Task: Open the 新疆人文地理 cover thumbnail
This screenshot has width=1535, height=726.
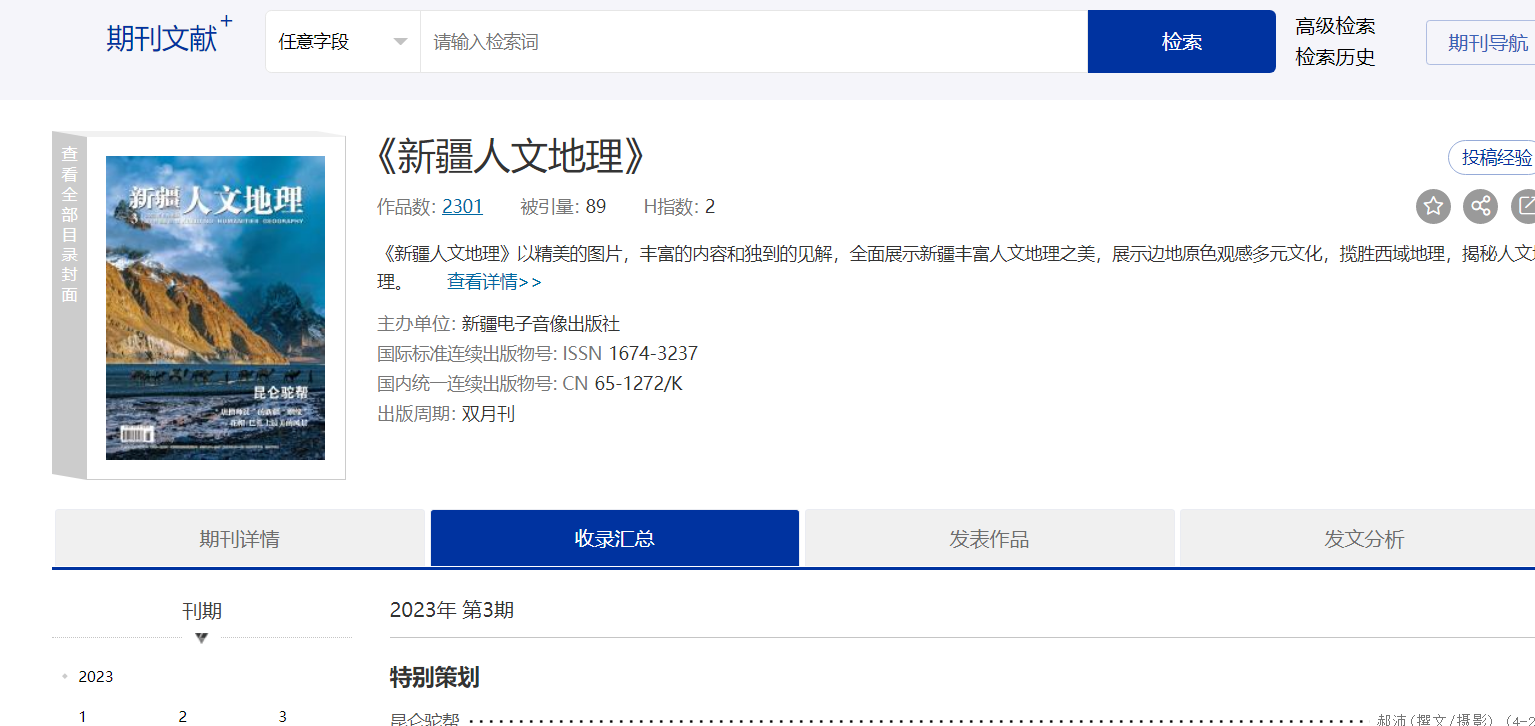Action: [215, 307]
